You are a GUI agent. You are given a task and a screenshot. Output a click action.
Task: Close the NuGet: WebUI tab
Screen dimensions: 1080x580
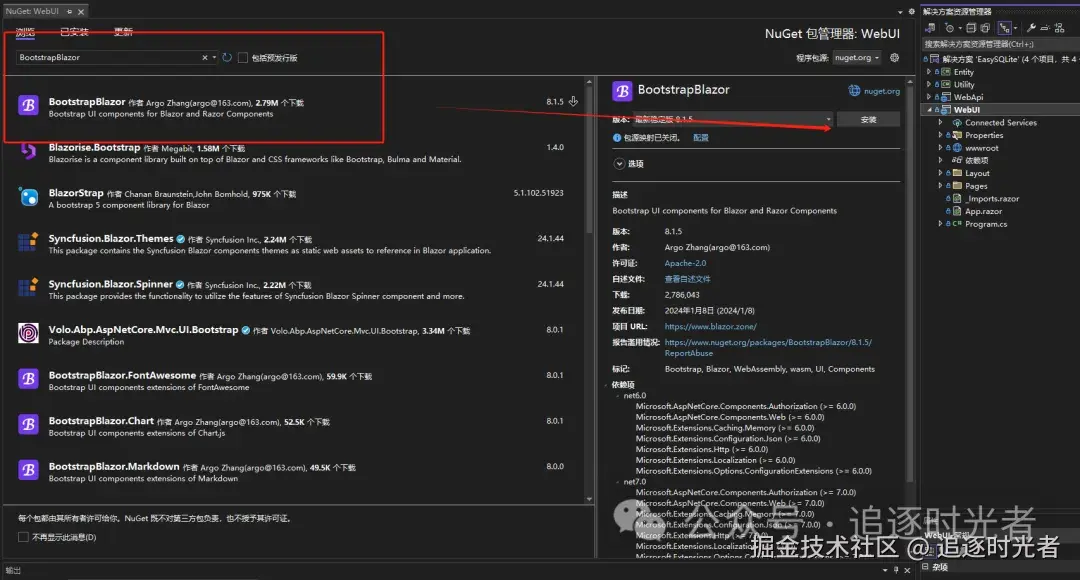pos(81,12)
